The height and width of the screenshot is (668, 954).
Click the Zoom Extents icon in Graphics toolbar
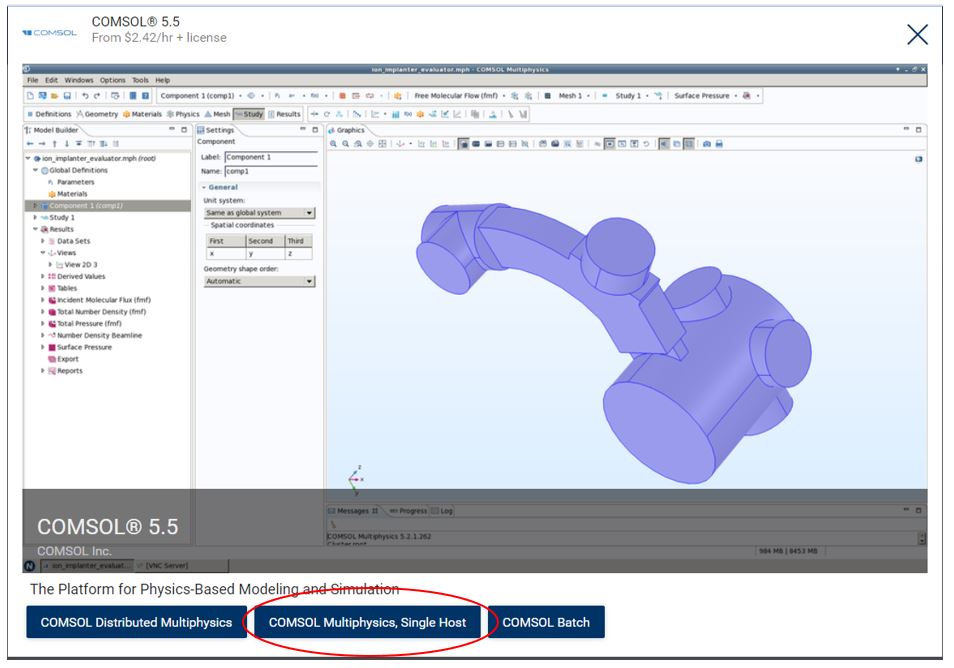382,144
